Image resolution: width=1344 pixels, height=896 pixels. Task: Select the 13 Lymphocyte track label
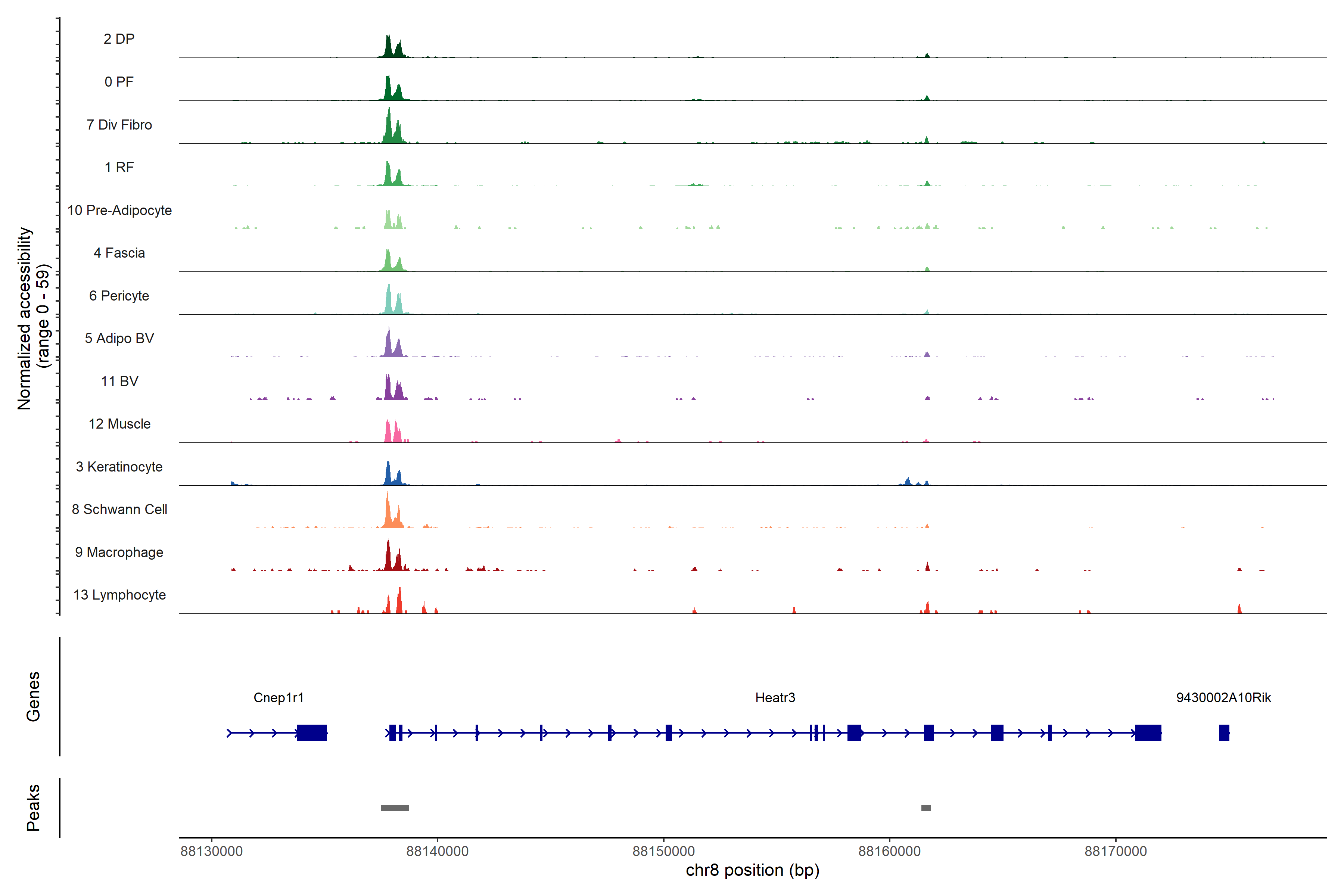(x=119, y=595)
